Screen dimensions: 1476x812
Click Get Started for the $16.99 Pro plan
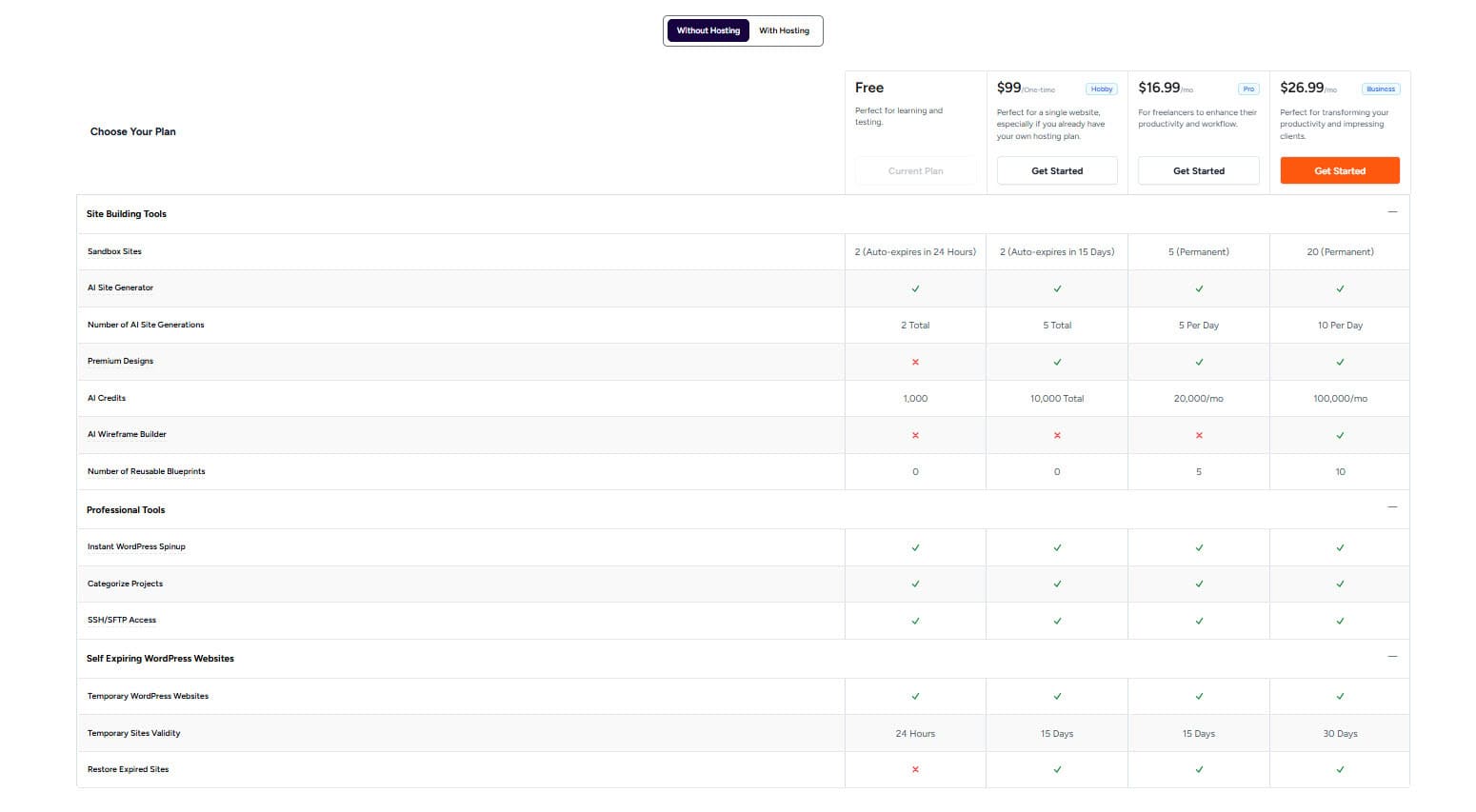click(1198, 171)
